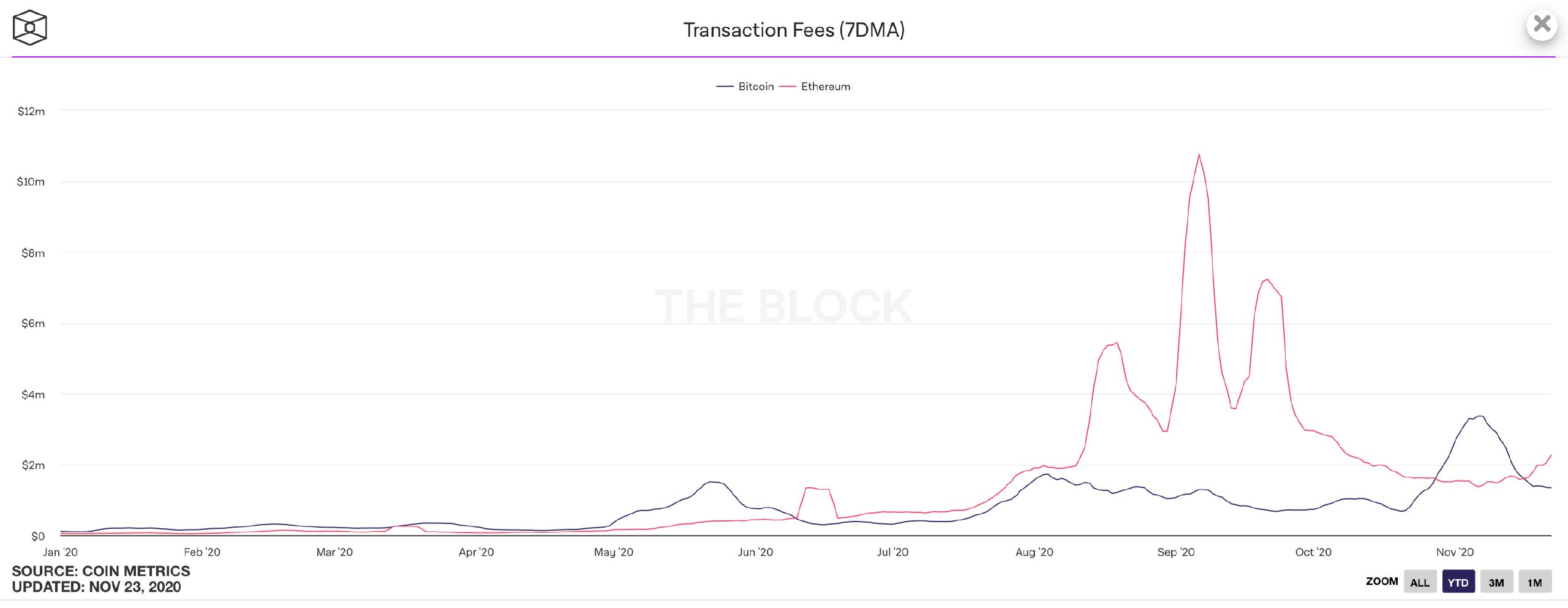
Task: Click the Source: Coin Metrics text
Action: pyautogui.click(x=101, y=571)
